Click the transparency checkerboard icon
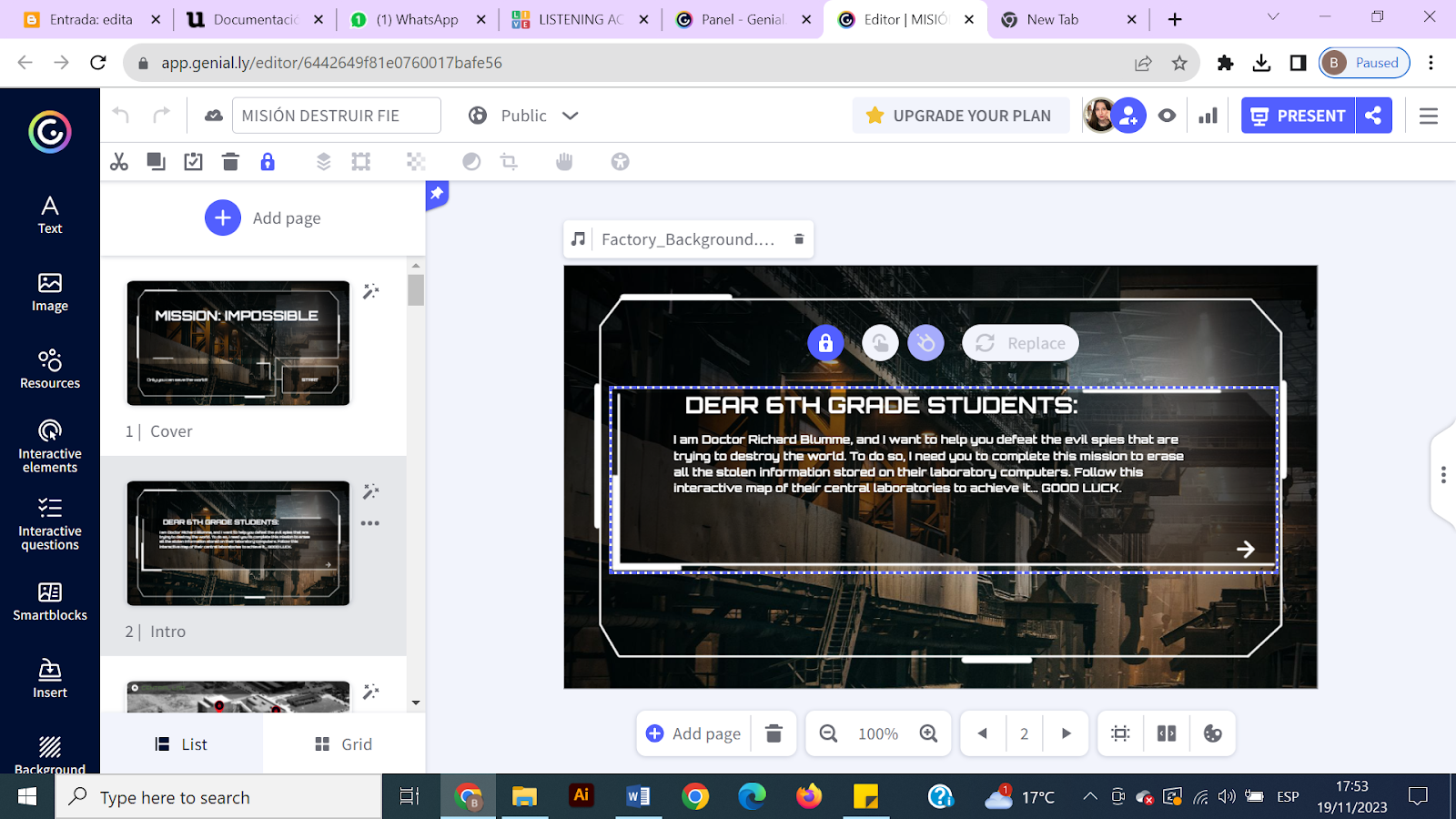This screenshot has width=1456, height=819. tap(416, 162)
